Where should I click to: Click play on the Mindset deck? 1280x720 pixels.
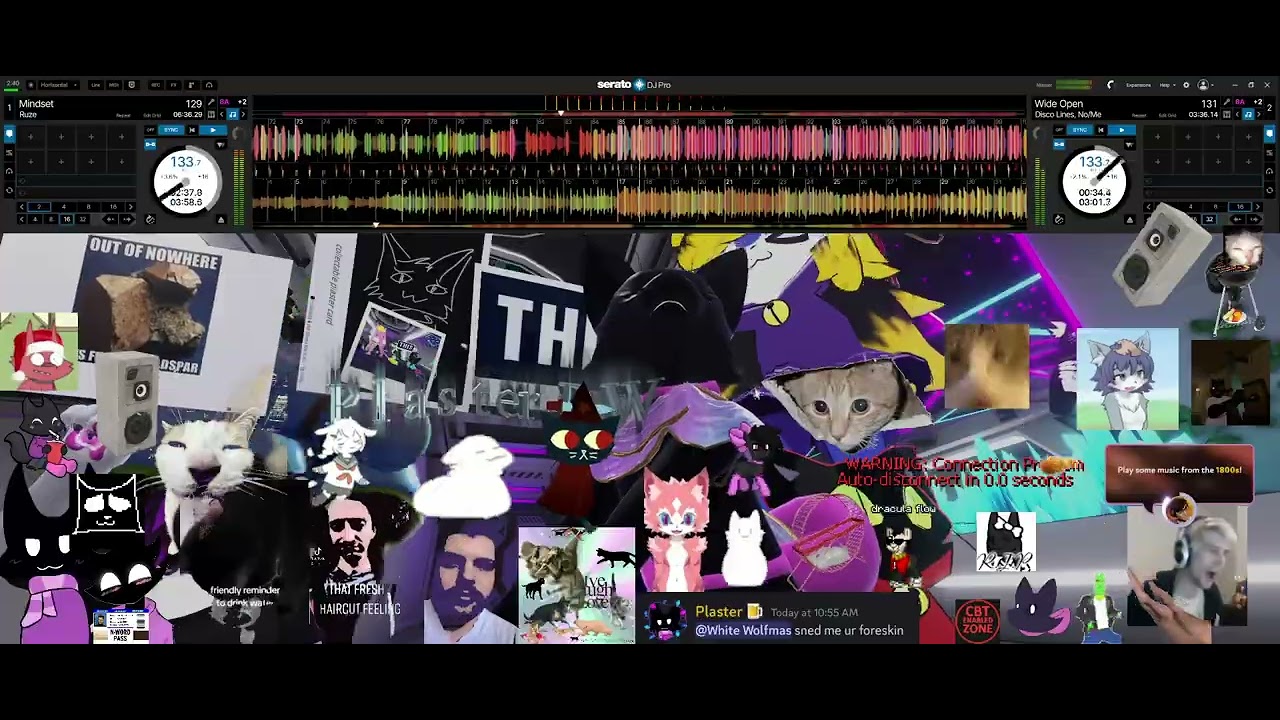212,130
